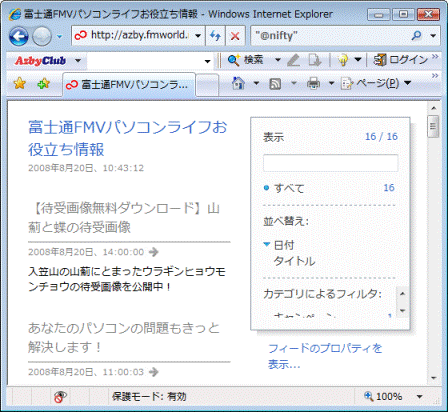The image size is (448, 412).
Task: Select the 富士通FMVパソコンラ... tab
Action: (129, 85)
